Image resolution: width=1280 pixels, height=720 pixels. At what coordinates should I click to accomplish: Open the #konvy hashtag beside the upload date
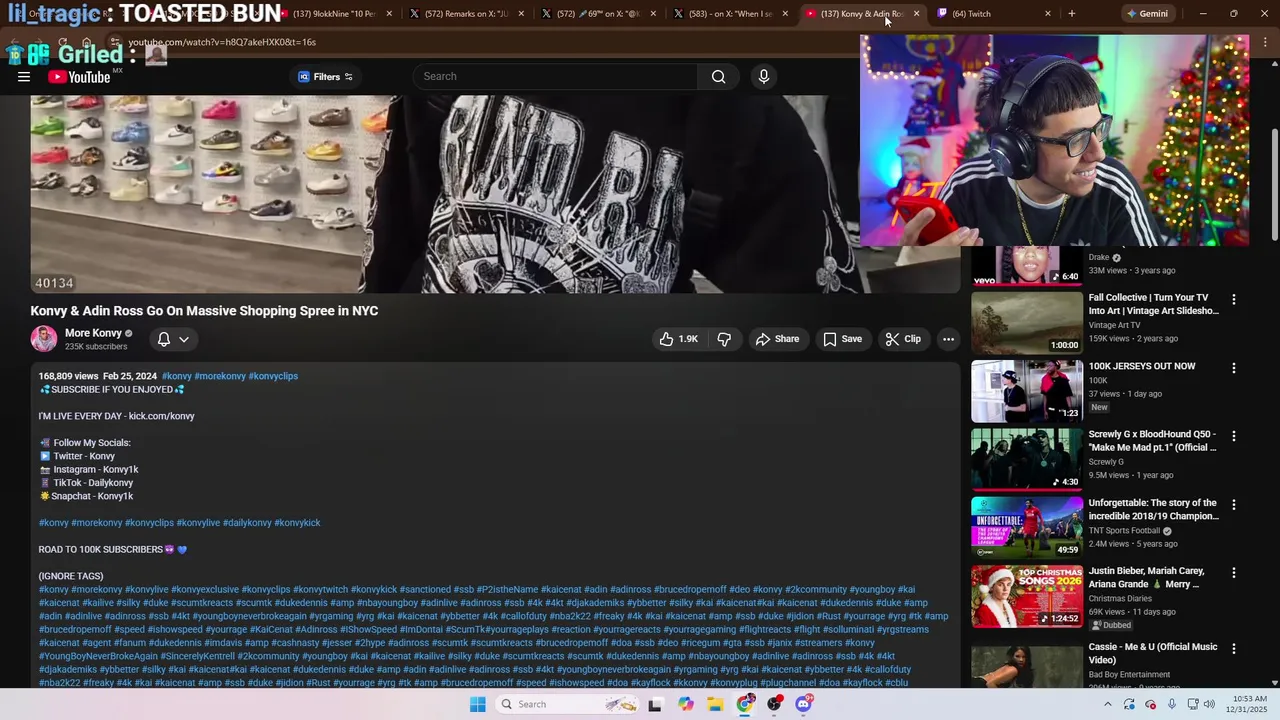(176, 376)
